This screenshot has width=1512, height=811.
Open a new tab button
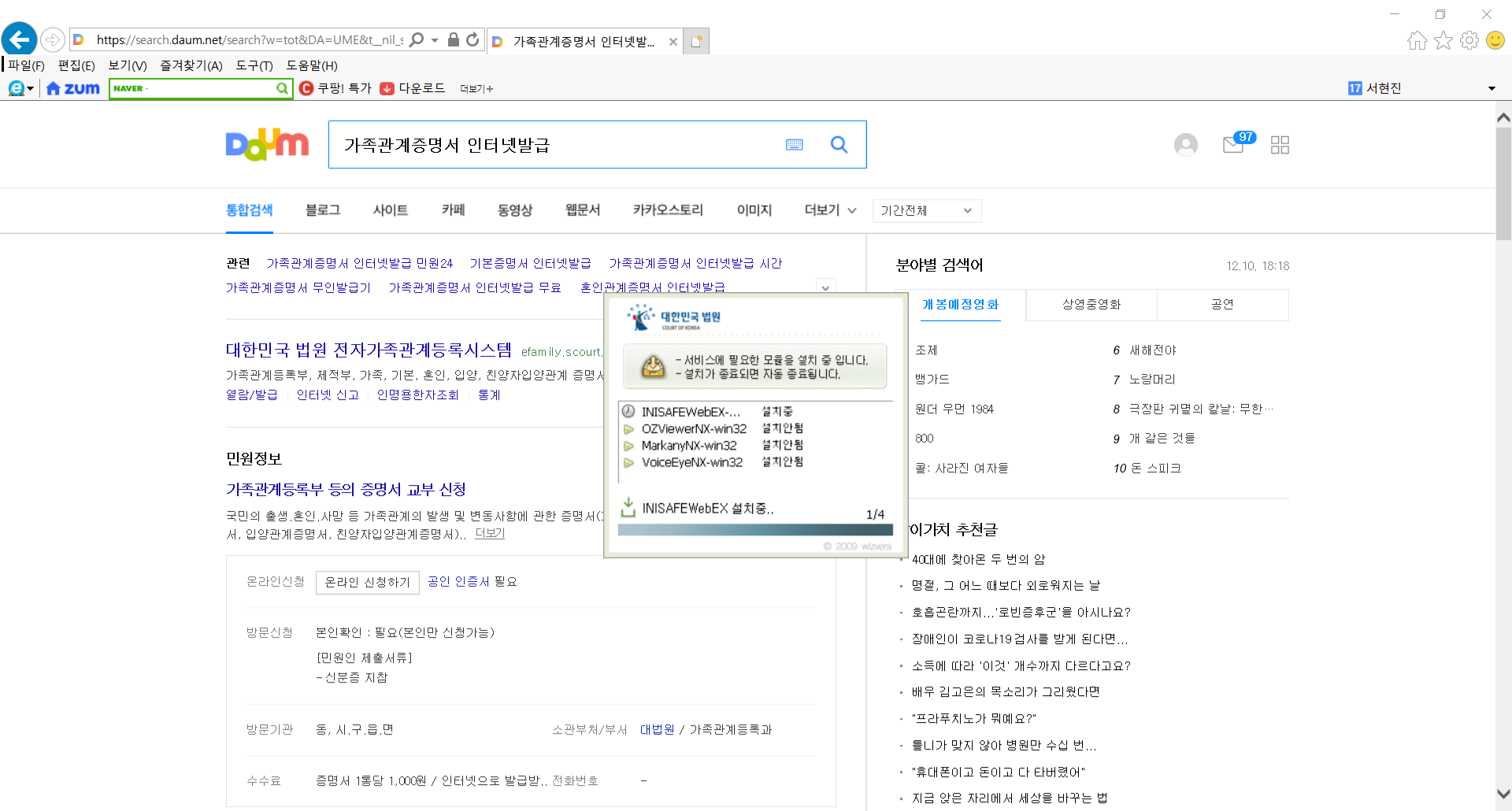696,41
